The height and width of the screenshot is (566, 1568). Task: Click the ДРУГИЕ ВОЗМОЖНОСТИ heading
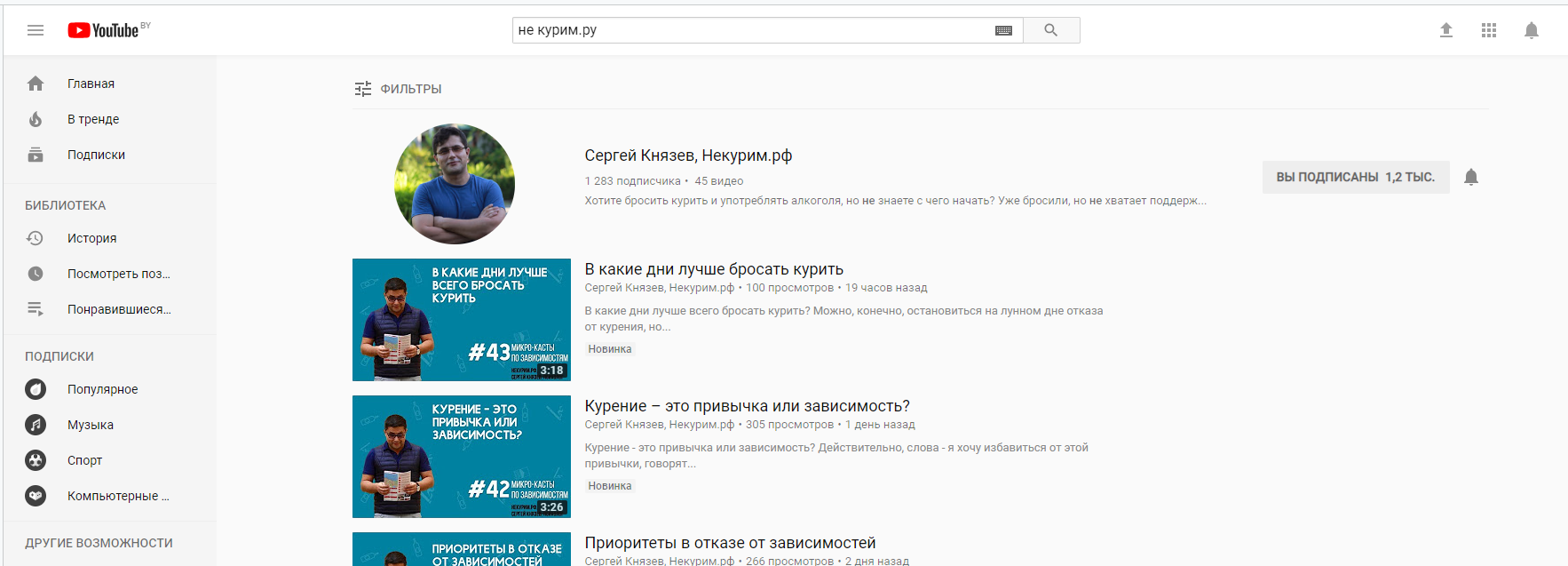99,543
